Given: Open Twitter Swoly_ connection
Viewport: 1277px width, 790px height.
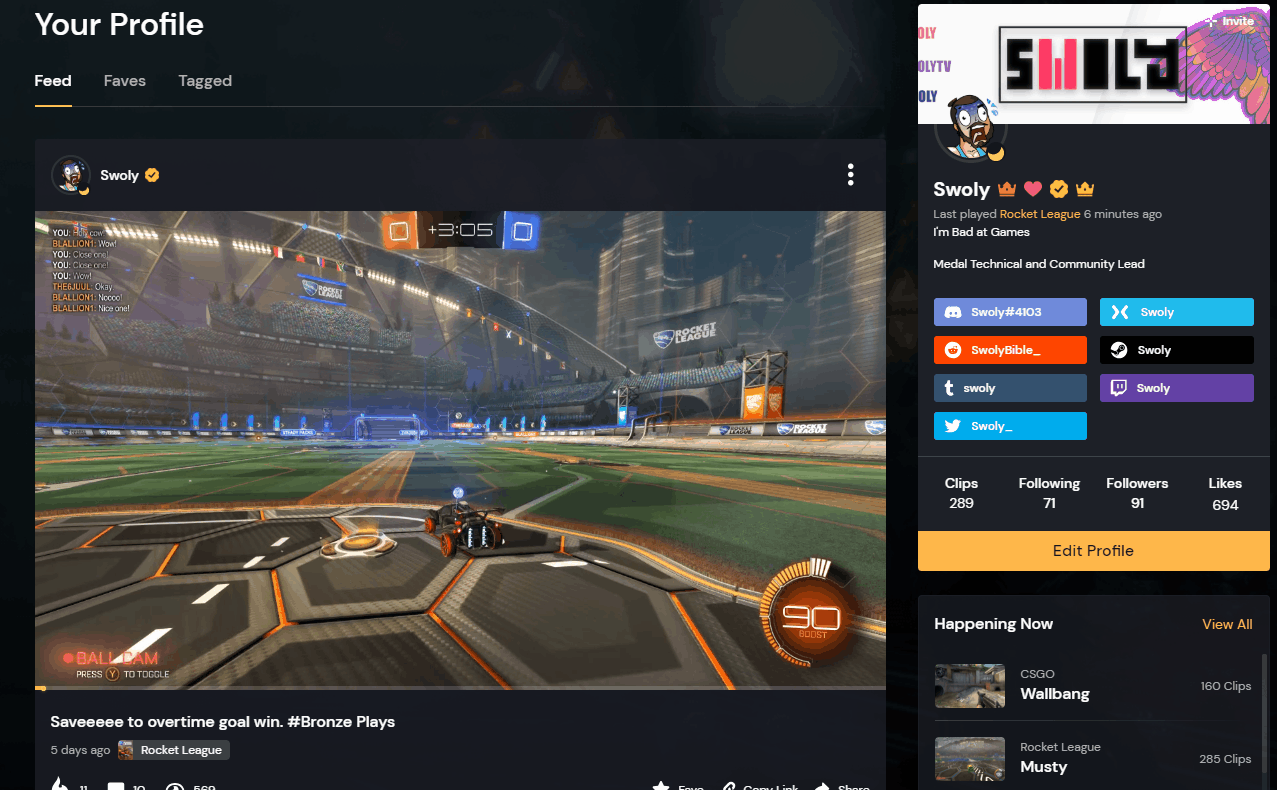Looking at the screenshot, I should tap(1010, 426).
